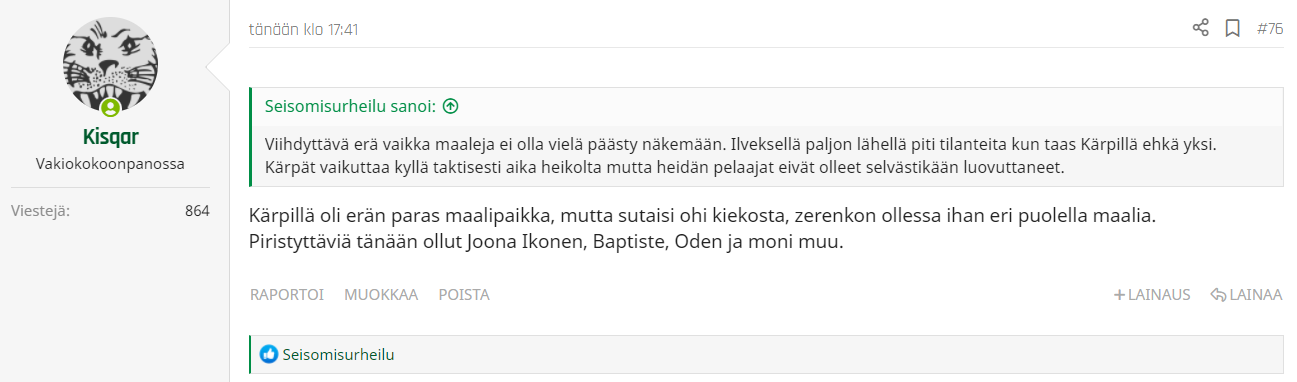Click the timestamp 'tänään klo 17:41'
The height and width of the screenshot is (382, 1297).
tap(304, 30)
